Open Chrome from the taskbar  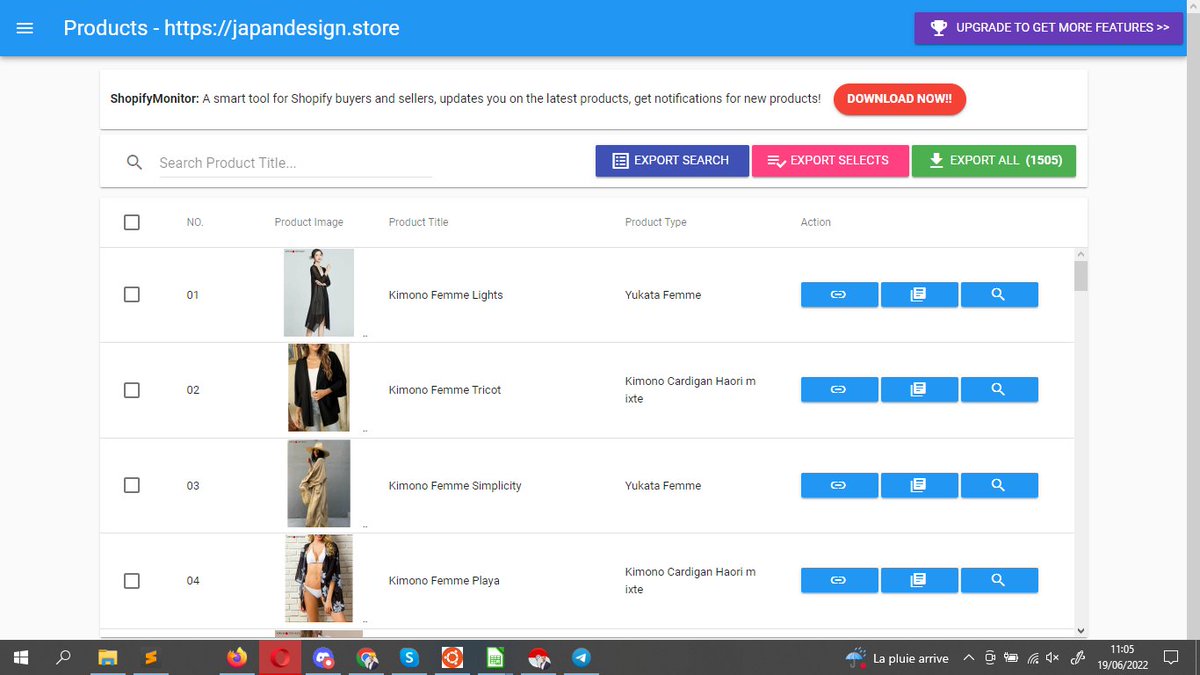tap(366, 658)
